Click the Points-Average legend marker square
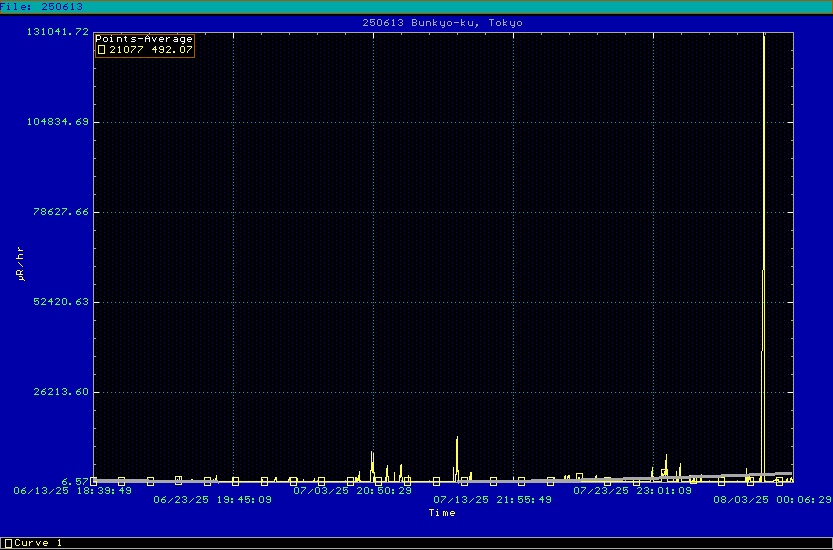The height and width of the screenshot is (550, 833). (x=100, y=49)
